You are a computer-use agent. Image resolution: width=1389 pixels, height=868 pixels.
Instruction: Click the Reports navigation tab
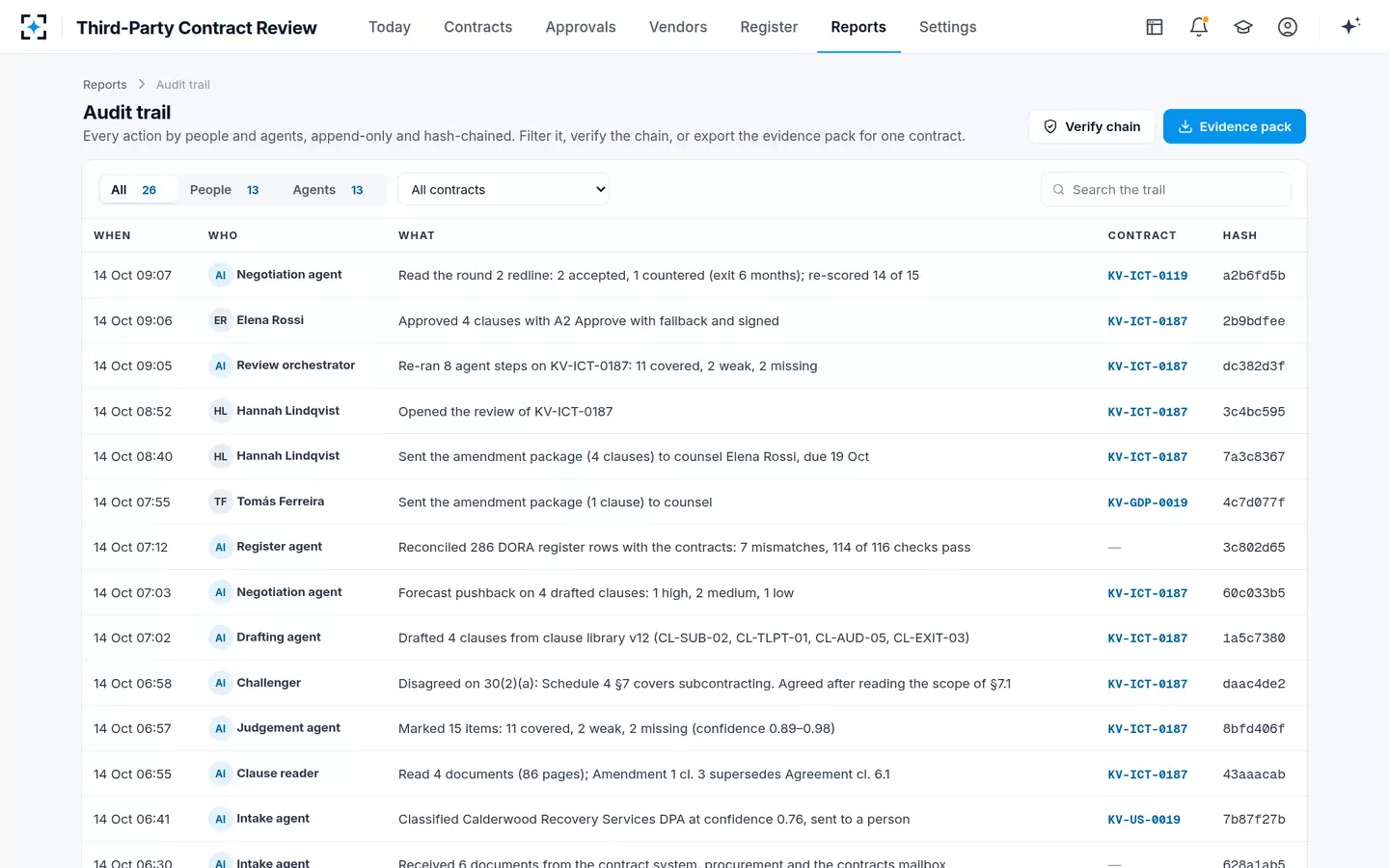tap(858, 27)
